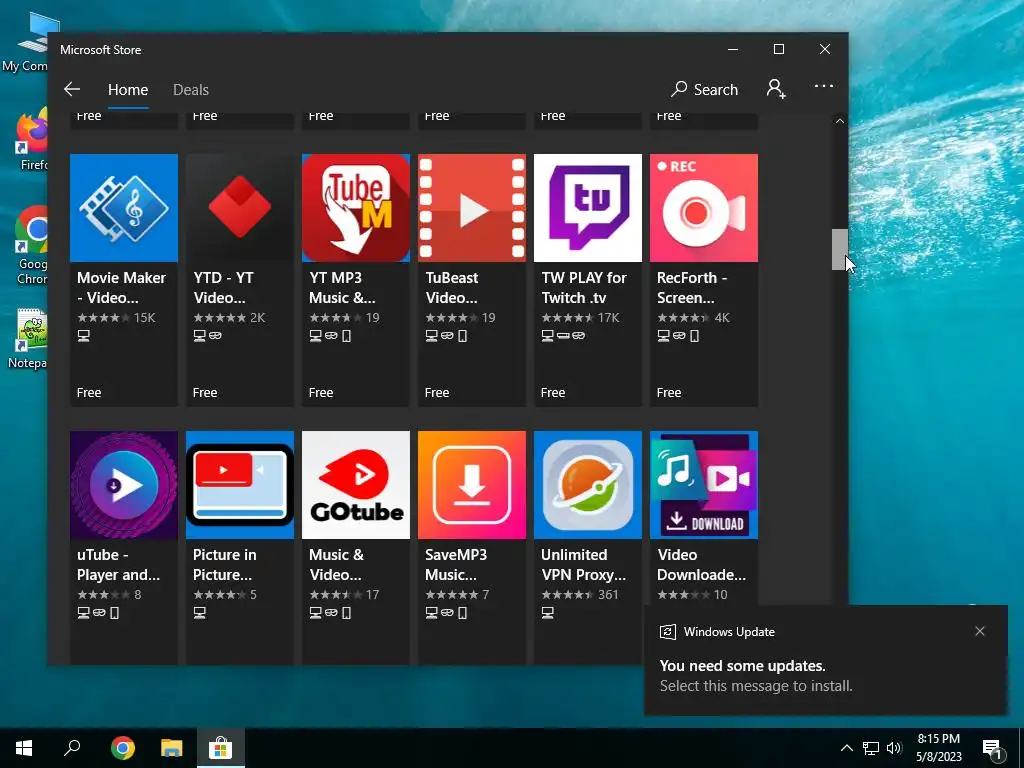1024x768 pixels.
Task: Go back with the Store back arrow
Action: (x=72, y=89)
